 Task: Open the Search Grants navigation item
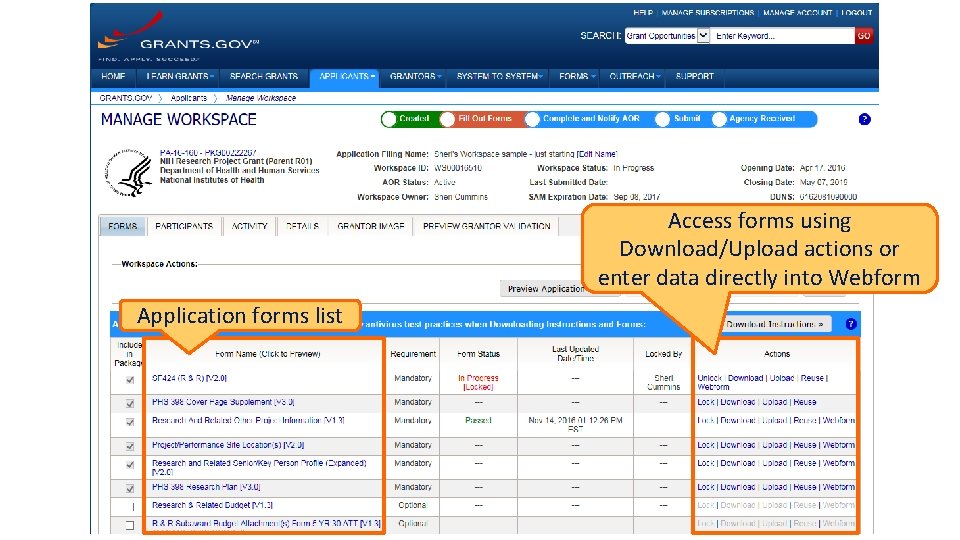click(264, 77)
